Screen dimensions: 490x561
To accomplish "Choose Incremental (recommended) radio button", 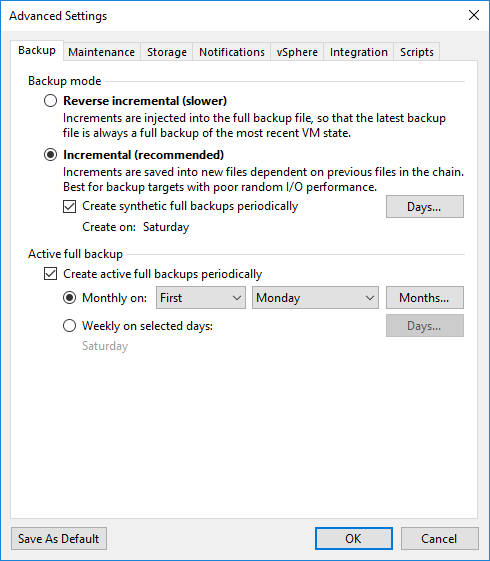I will [x=50, y=155].
